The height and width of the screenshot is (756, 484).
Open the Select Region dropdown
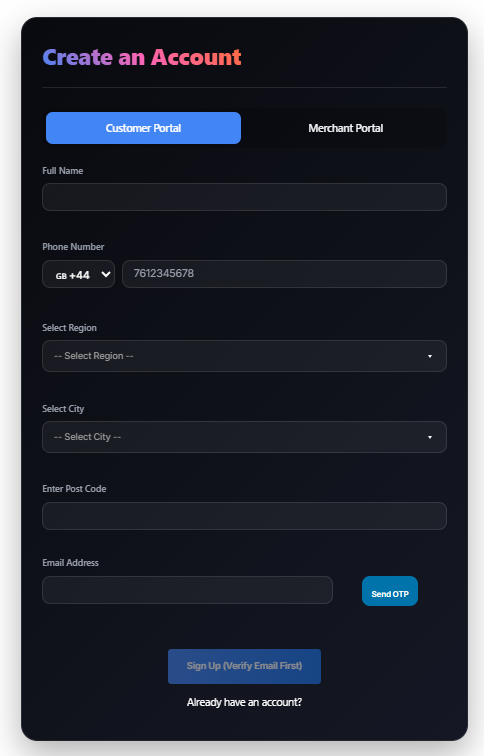(244, 356)
